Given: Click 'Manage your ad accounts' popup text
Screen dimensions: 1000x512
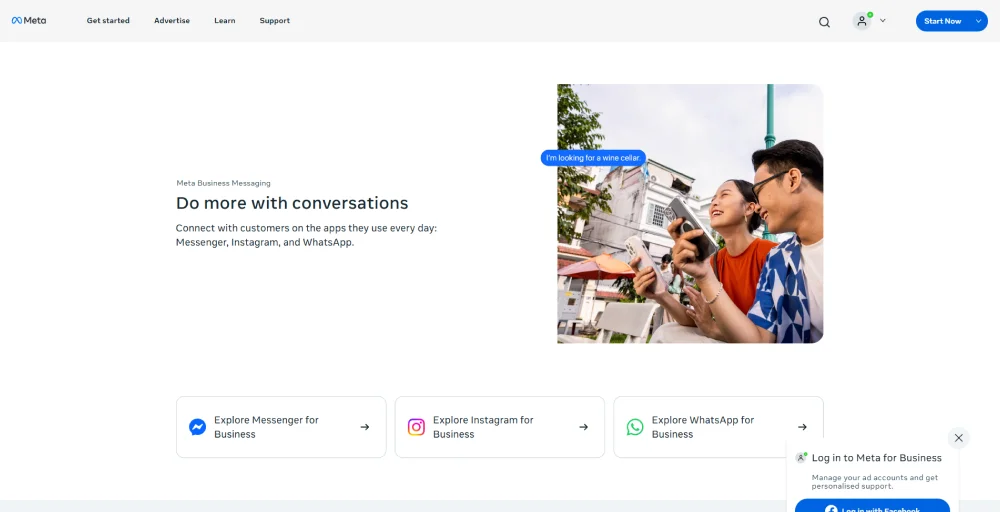Looking at the screenshot, I should click(874, 481).
